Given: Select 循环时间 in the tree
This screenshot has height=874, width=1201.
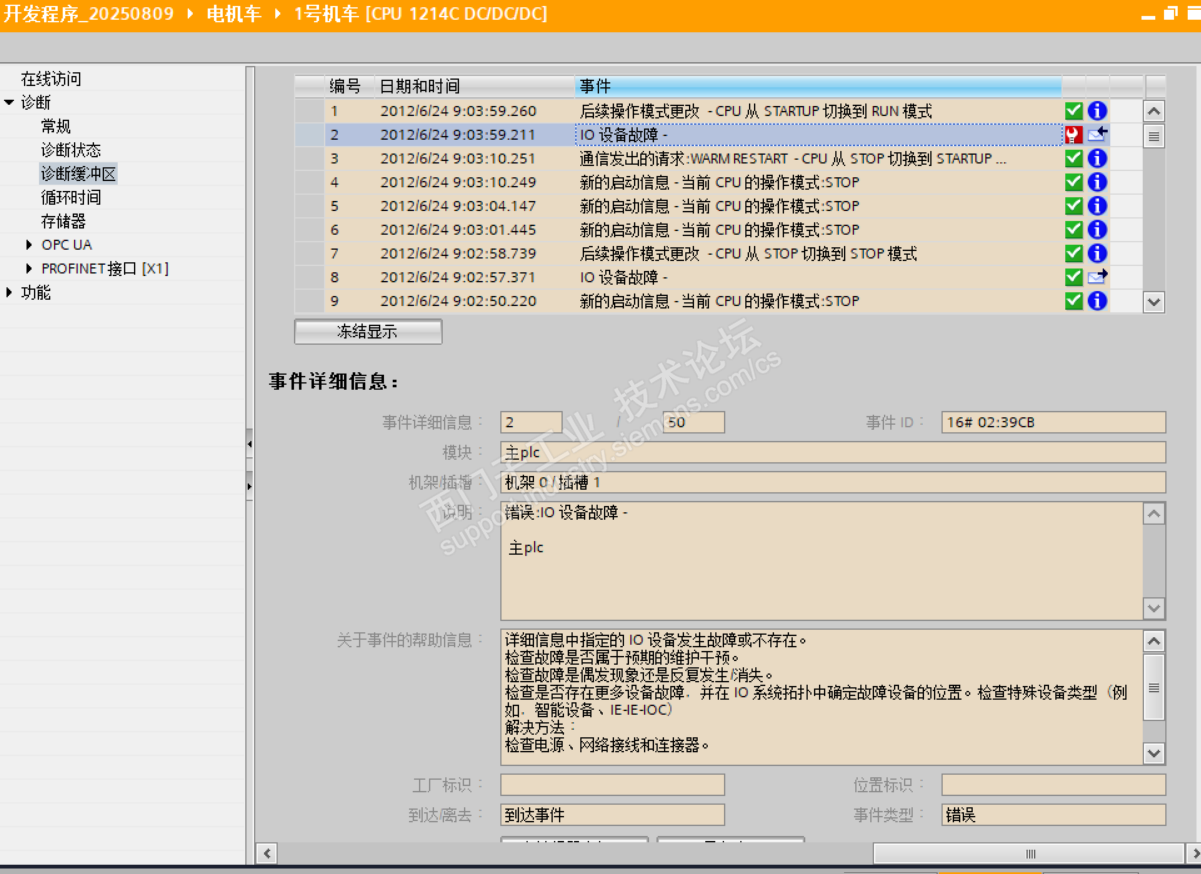Looking at the screenshot, I should click(x=71, y=197).
